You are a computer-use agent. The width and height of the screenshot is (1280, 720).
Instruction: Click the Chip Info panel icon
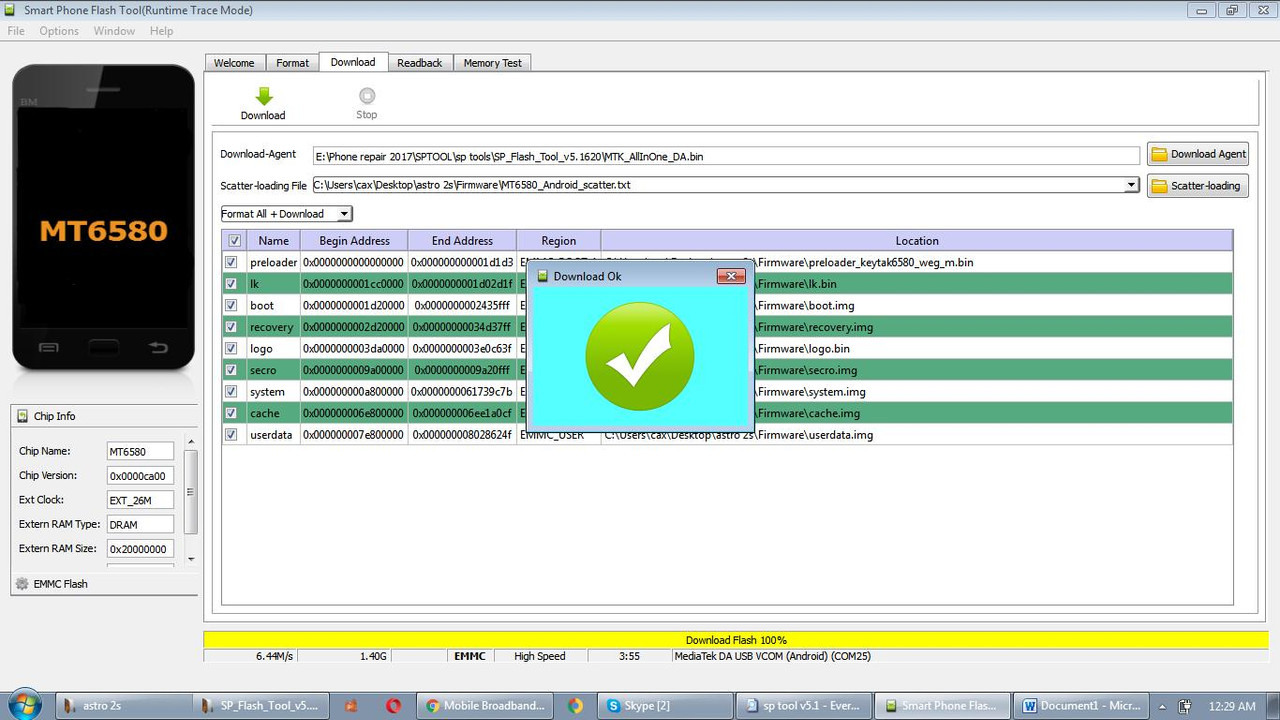coord(22,416)
